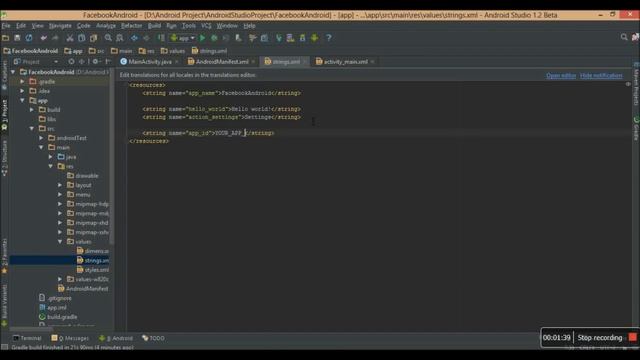Collapse the FacebookAndroid root tree node
The width and height of the screenshot is (640, 360).
click(13, 72)
